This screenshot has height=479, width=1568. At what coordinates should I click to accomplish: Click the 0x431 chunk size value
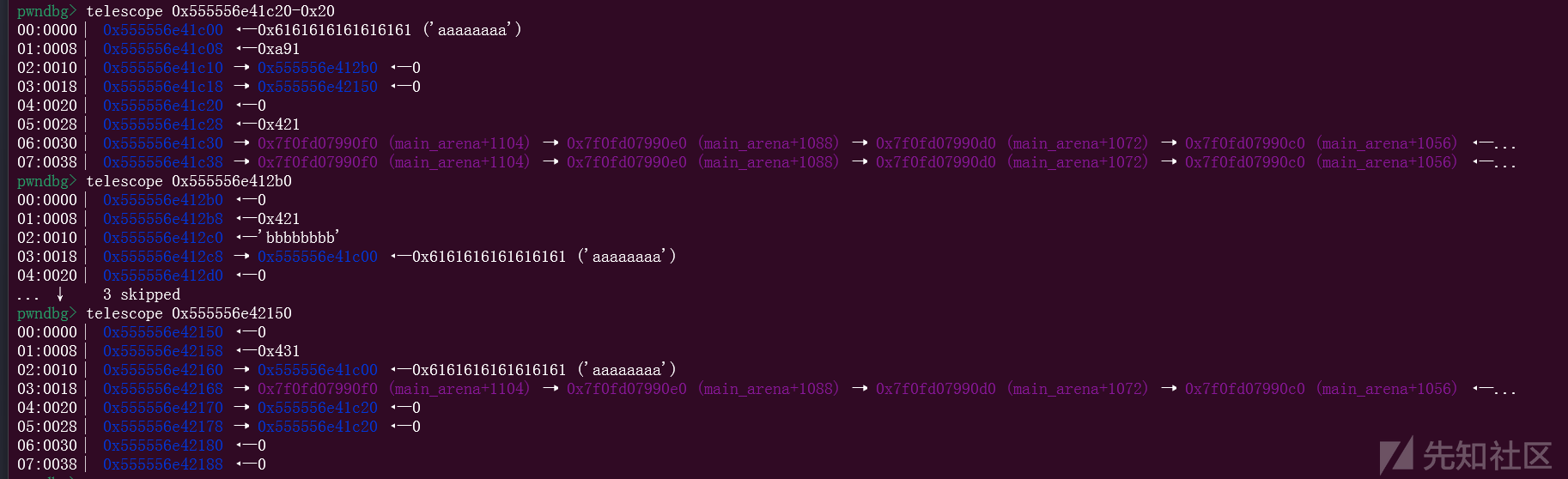tap(279, 351)
